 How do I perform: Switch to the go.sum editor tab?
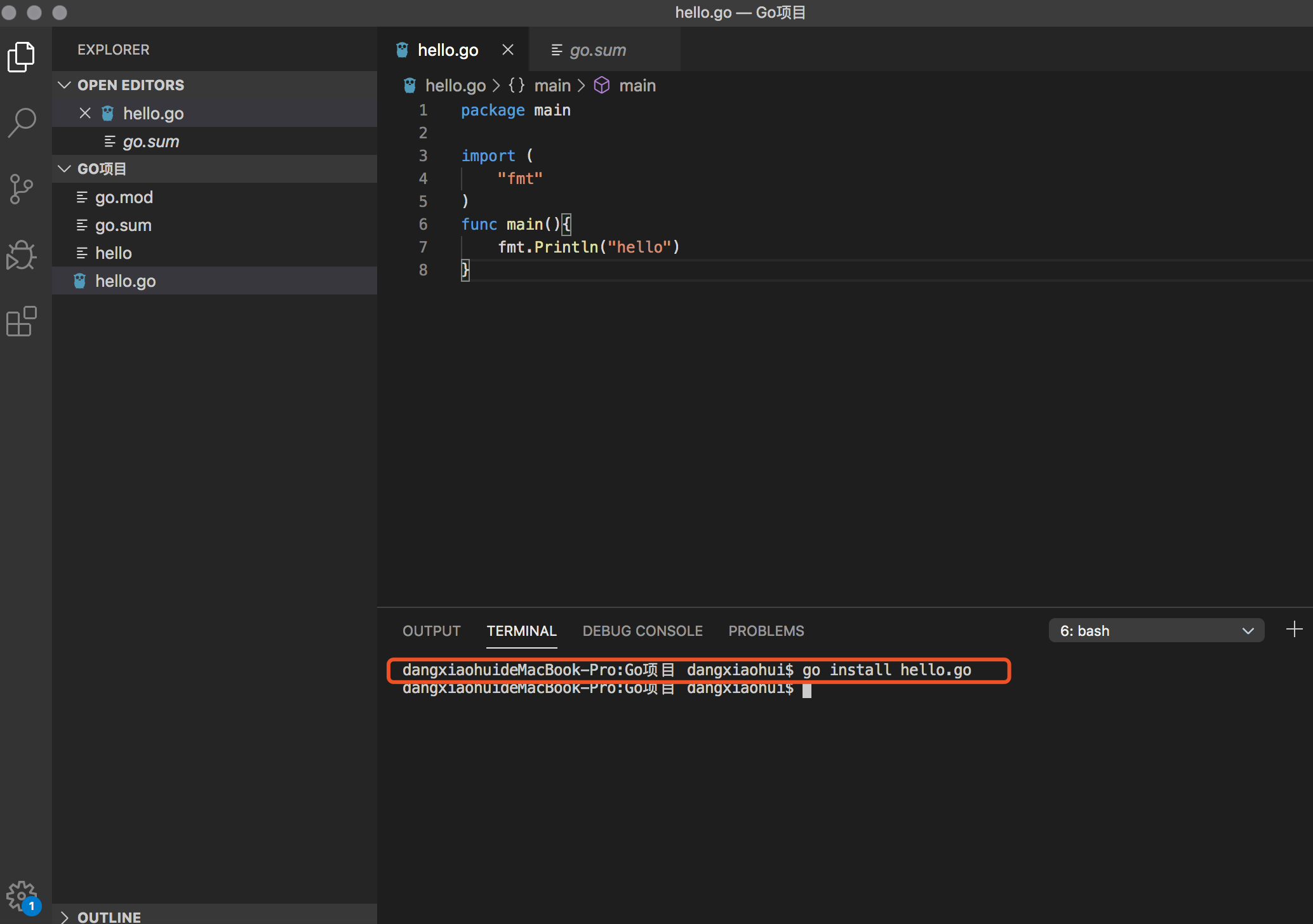pyautogui.click(x=597, y=49)
